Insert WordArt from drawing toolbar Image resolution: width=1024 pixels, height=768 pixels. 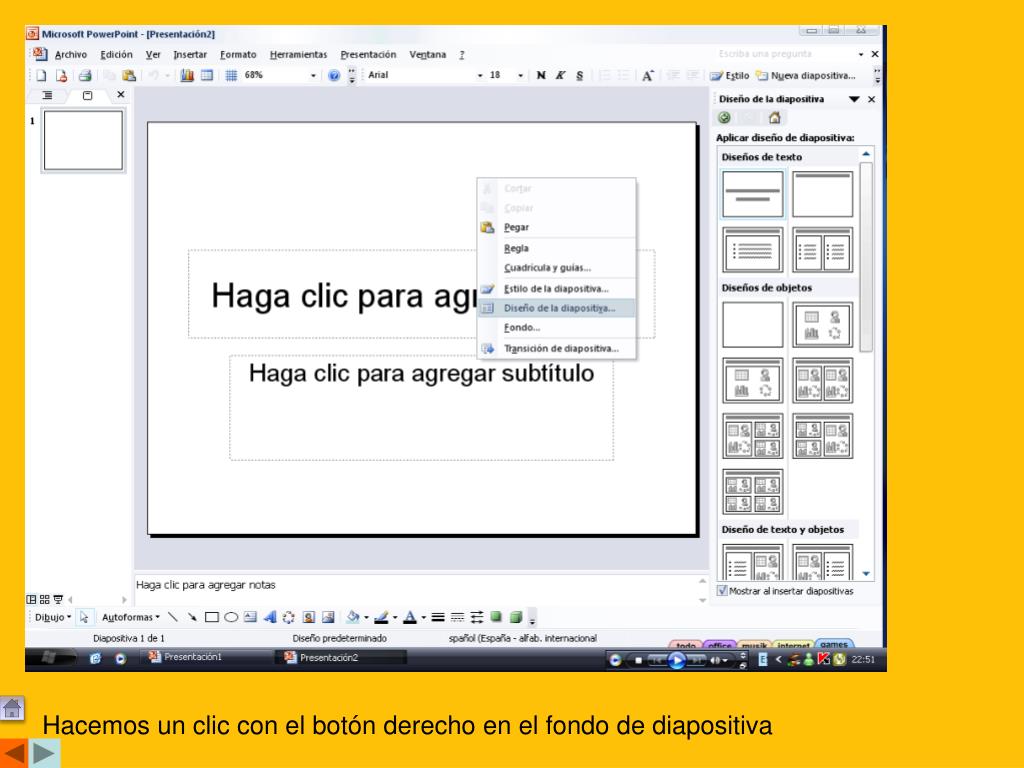click(x=270, y=617)
